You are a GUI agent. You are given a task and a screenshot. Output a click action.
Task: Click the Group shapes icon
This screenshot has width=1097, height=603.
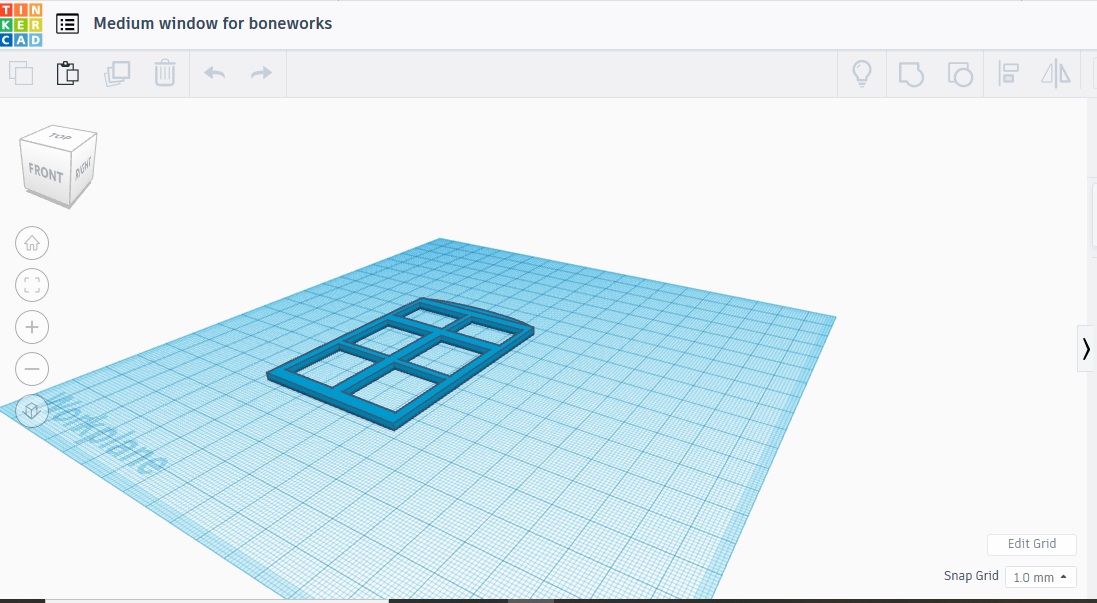point(911,73)
